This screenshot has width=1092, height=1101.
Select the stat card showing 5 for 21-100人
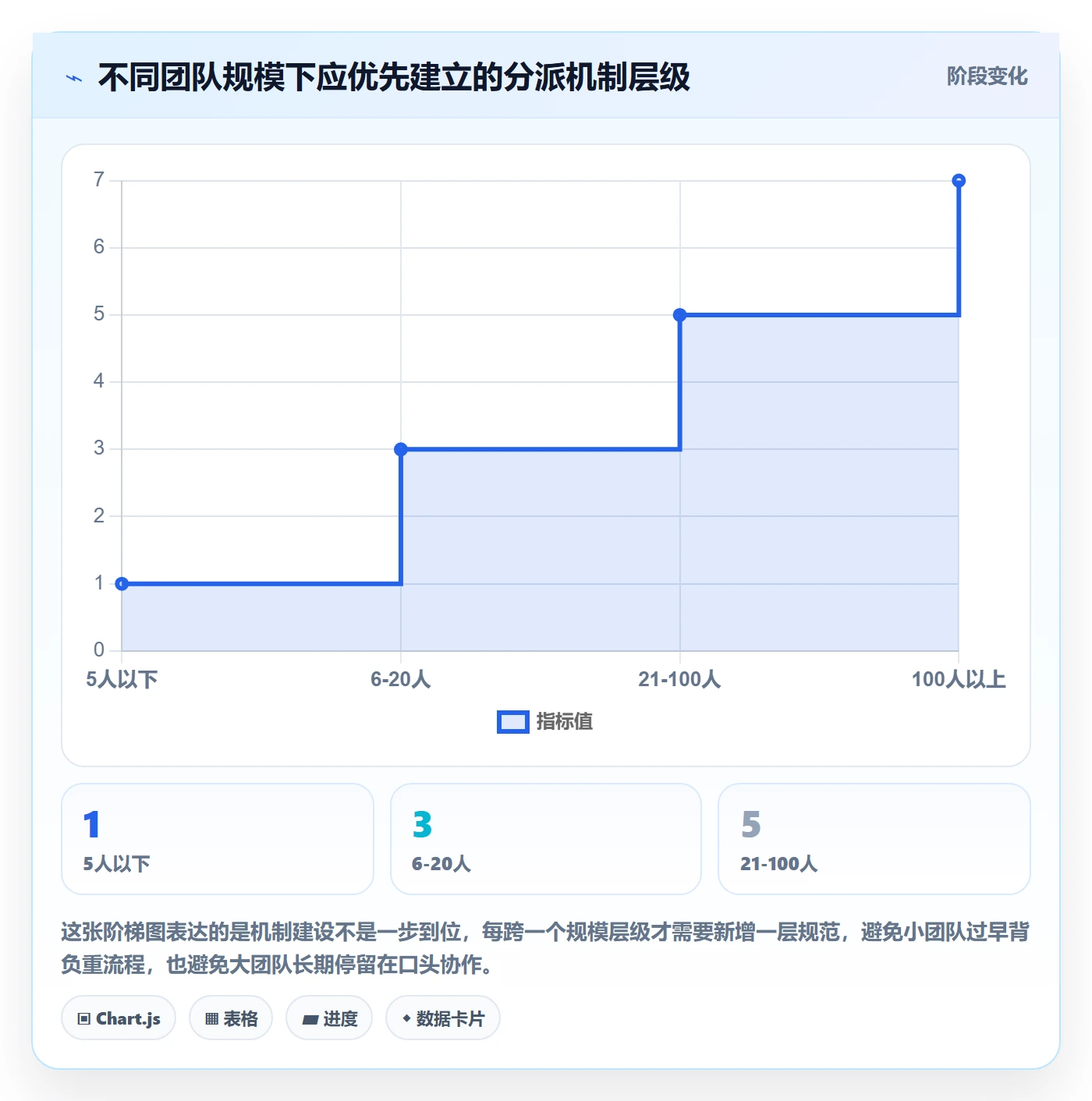pyautogui.click(x=874, y=839)
